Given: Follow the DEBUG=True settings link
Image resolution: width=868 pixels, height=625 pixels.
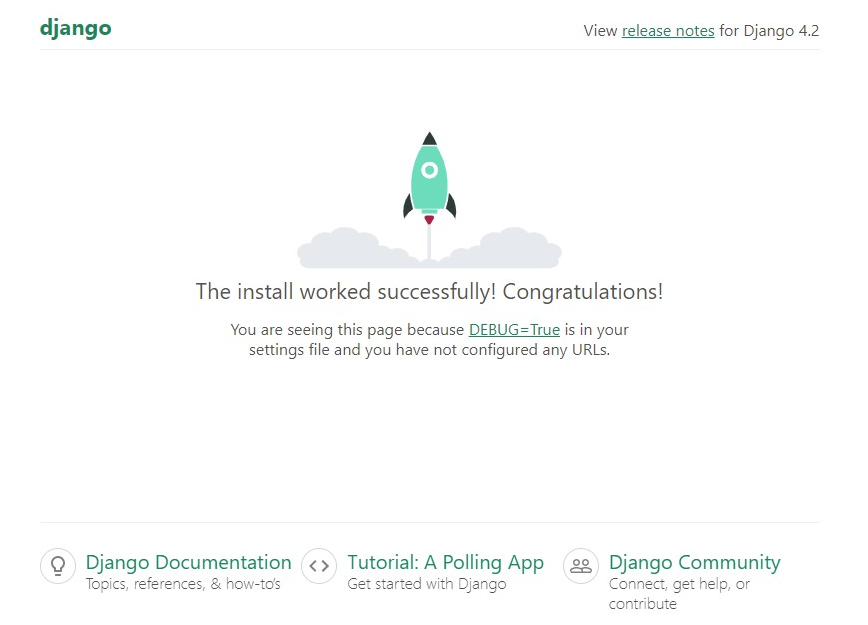Looking at the screenshot, I should tap(514, 330).
